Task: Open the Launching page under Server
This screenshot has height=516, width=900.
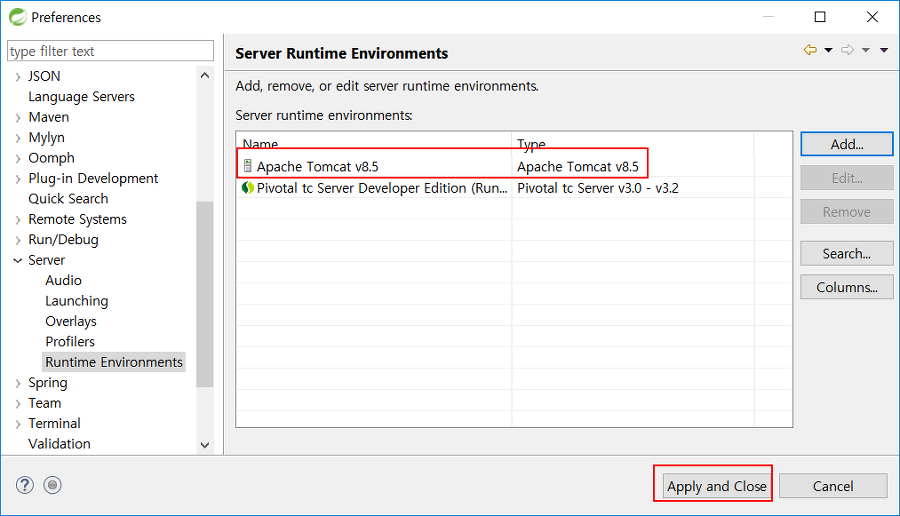Action: [x=76, y=301]
